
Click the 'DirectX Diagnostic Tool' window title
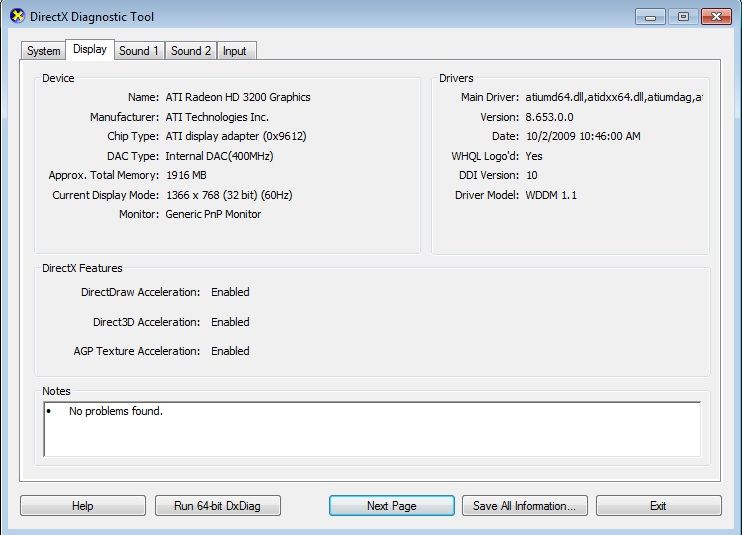(92, 17)
